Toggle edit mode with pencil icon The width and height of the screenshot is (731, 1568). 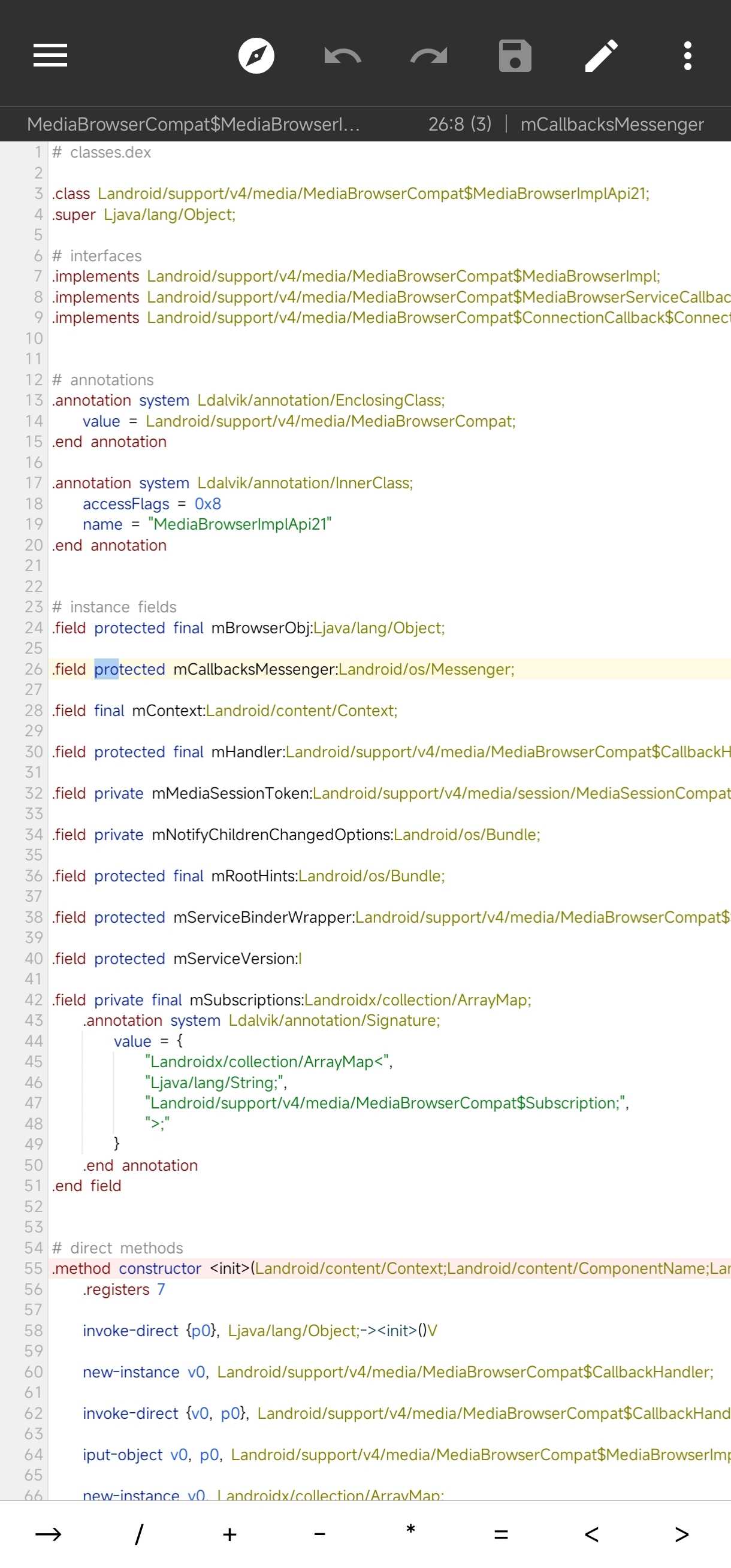(602, 55)
